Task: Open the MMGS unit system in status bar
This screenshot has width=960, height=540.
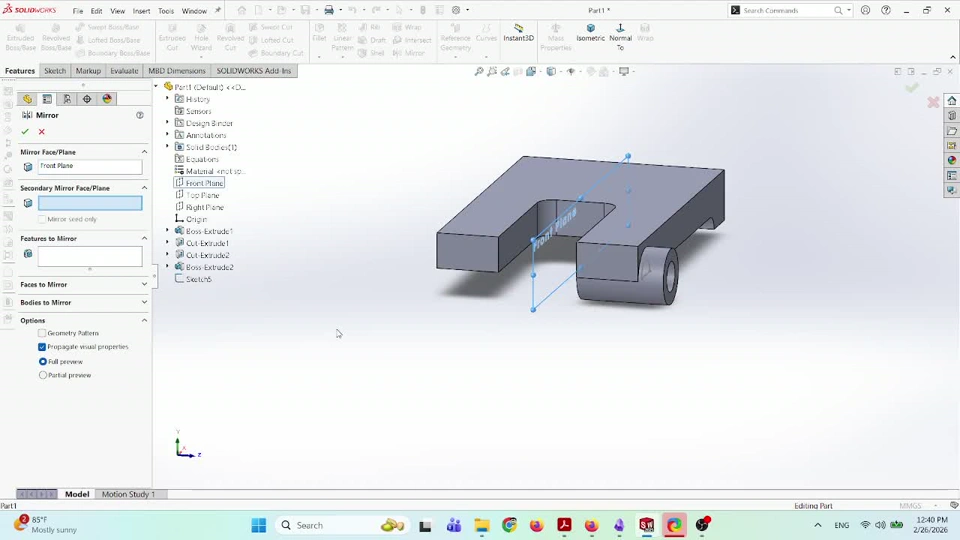Action: click(910, 506)
